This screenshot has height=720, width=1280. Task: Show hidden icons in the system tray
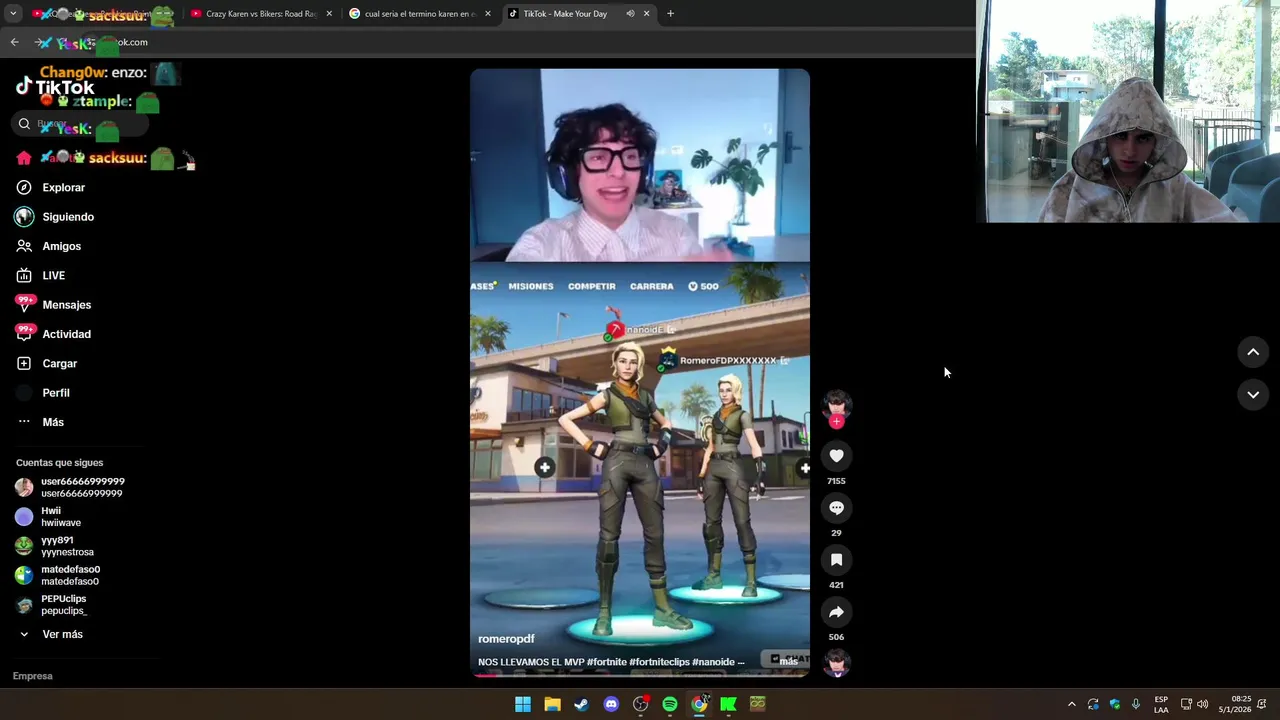coord(1071,704)
